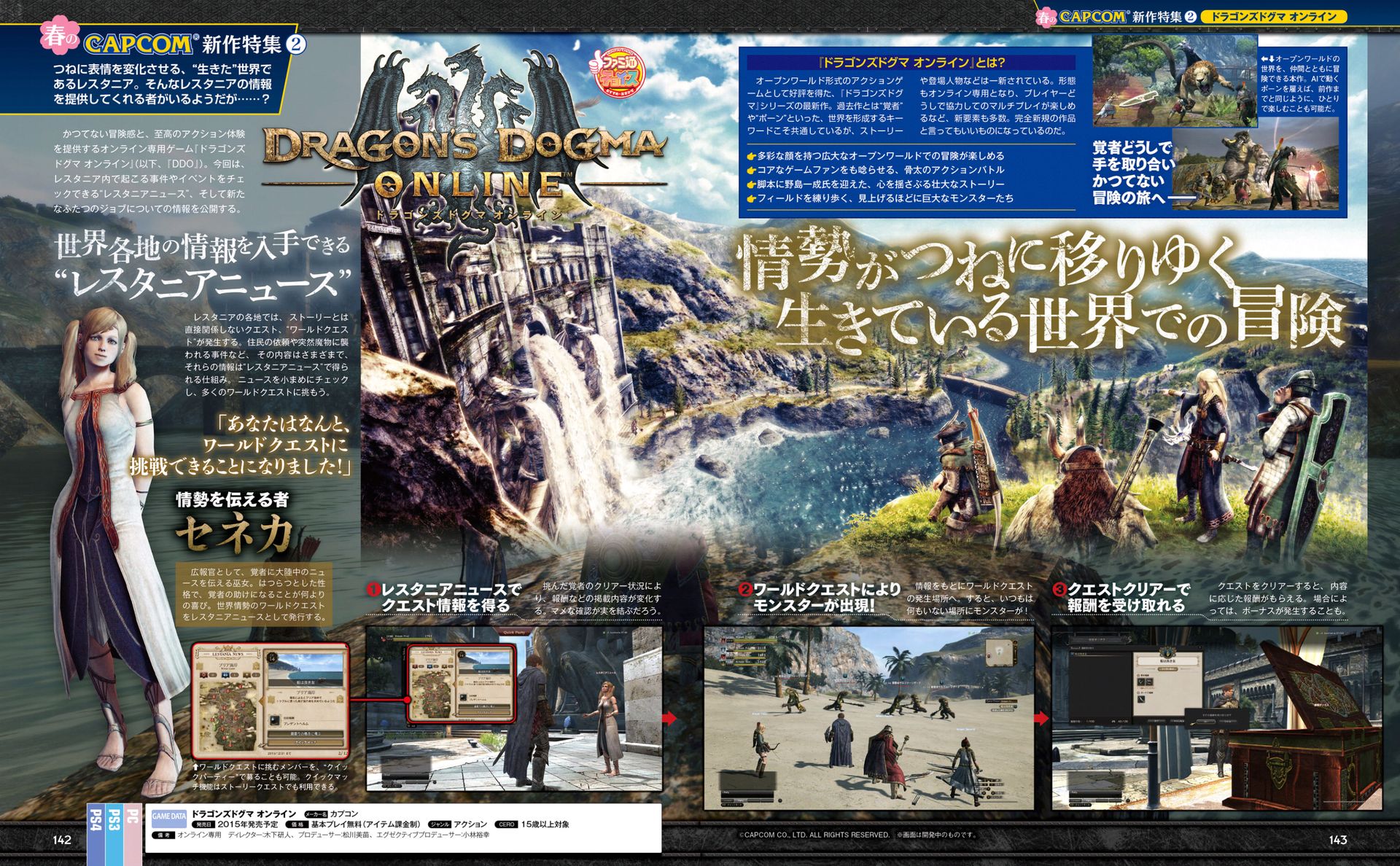This screenshot has width=1400, height=866.
Task: Open the beach monster battle screenshot
Action: 868,717
